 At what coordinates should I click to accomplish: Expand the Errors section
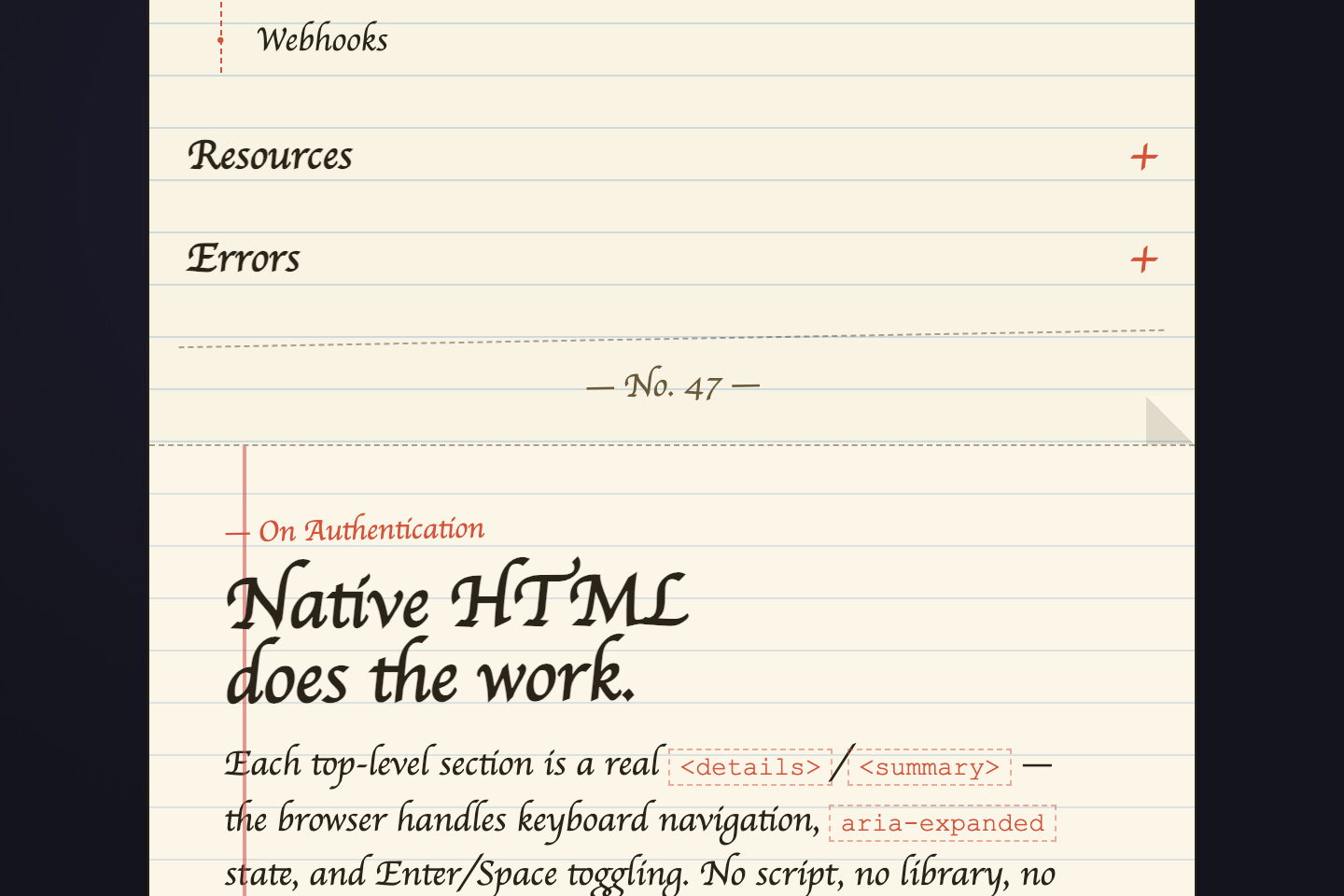coord(672,259)
